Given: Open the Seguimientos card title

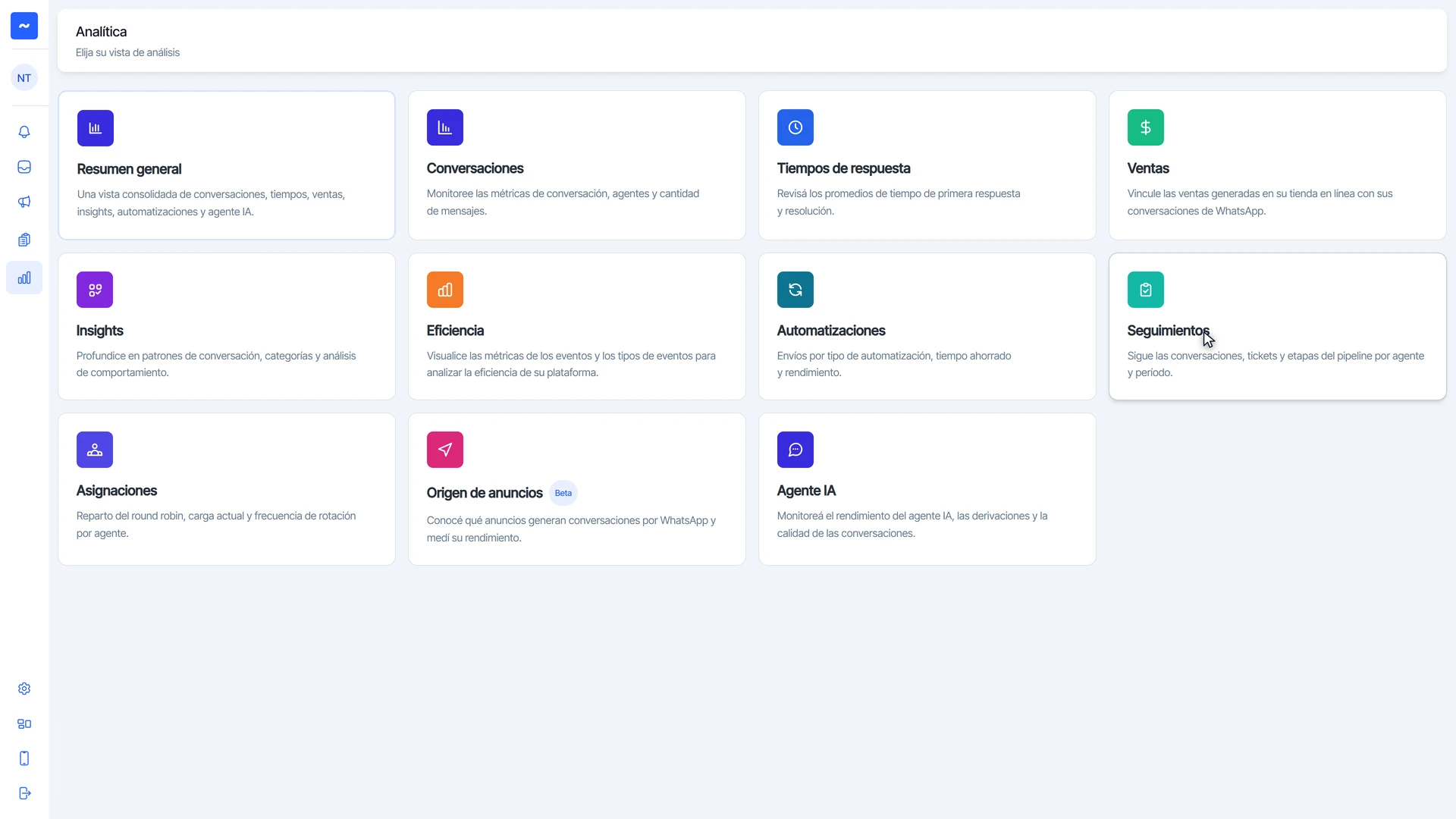Looking at the screenshot, I should point(1168,331).
